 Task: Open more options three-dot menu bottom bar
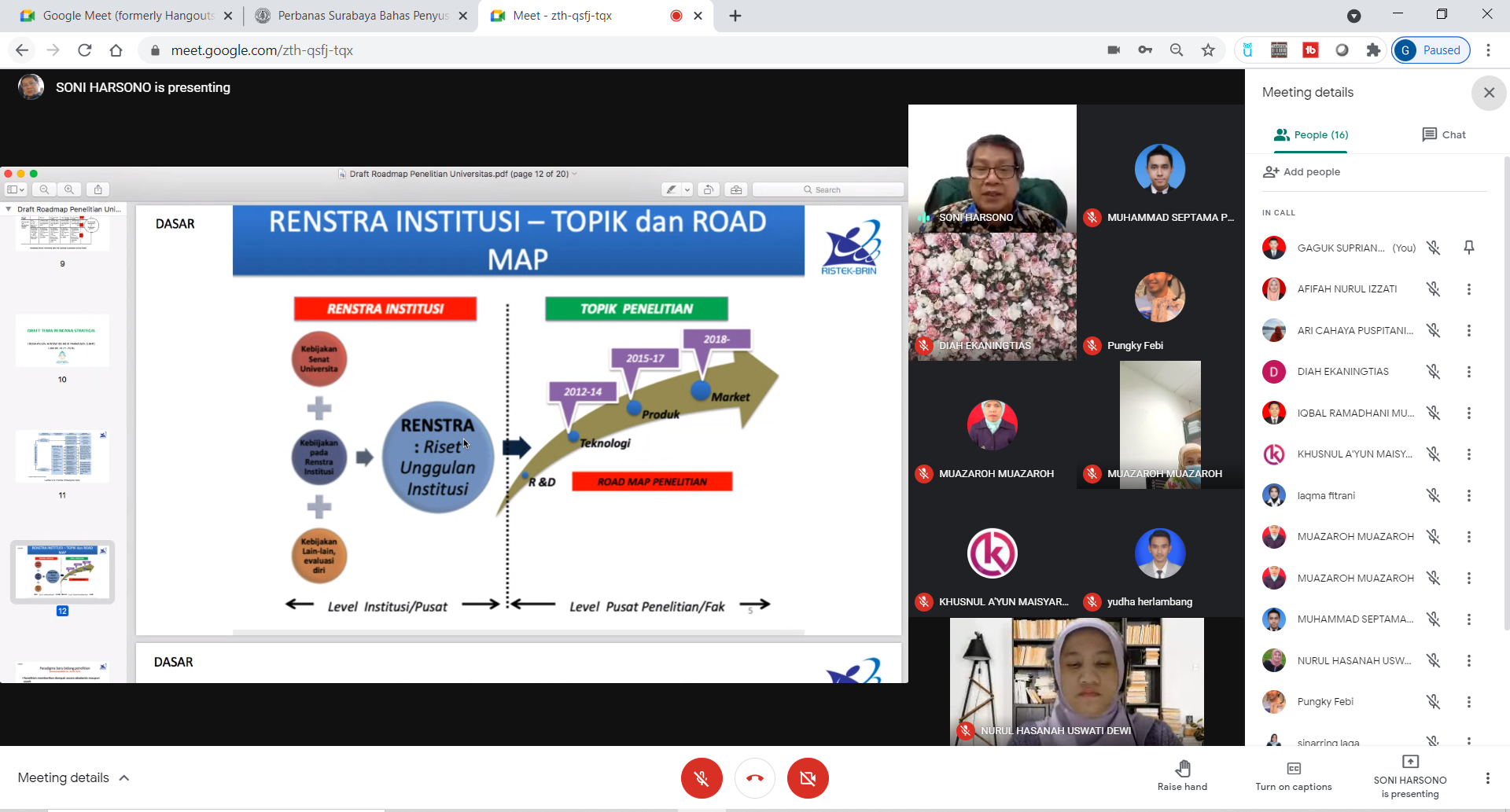pyautogui.click(x=1487, y=778)
